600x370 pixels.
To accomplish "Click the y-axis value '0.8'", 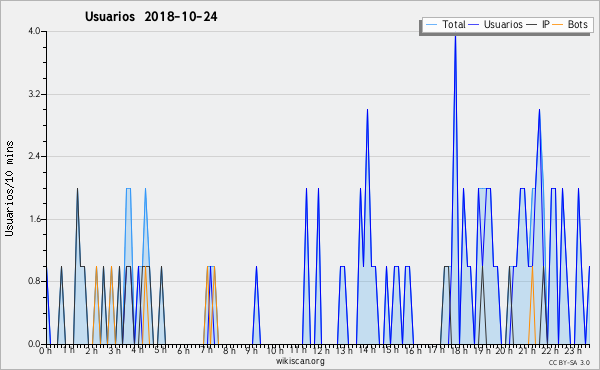I will (34, 281).
